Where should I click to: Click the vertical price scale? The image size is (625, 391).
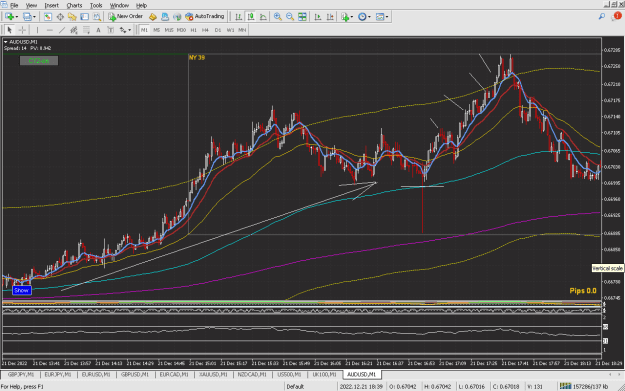coord(612,175)
